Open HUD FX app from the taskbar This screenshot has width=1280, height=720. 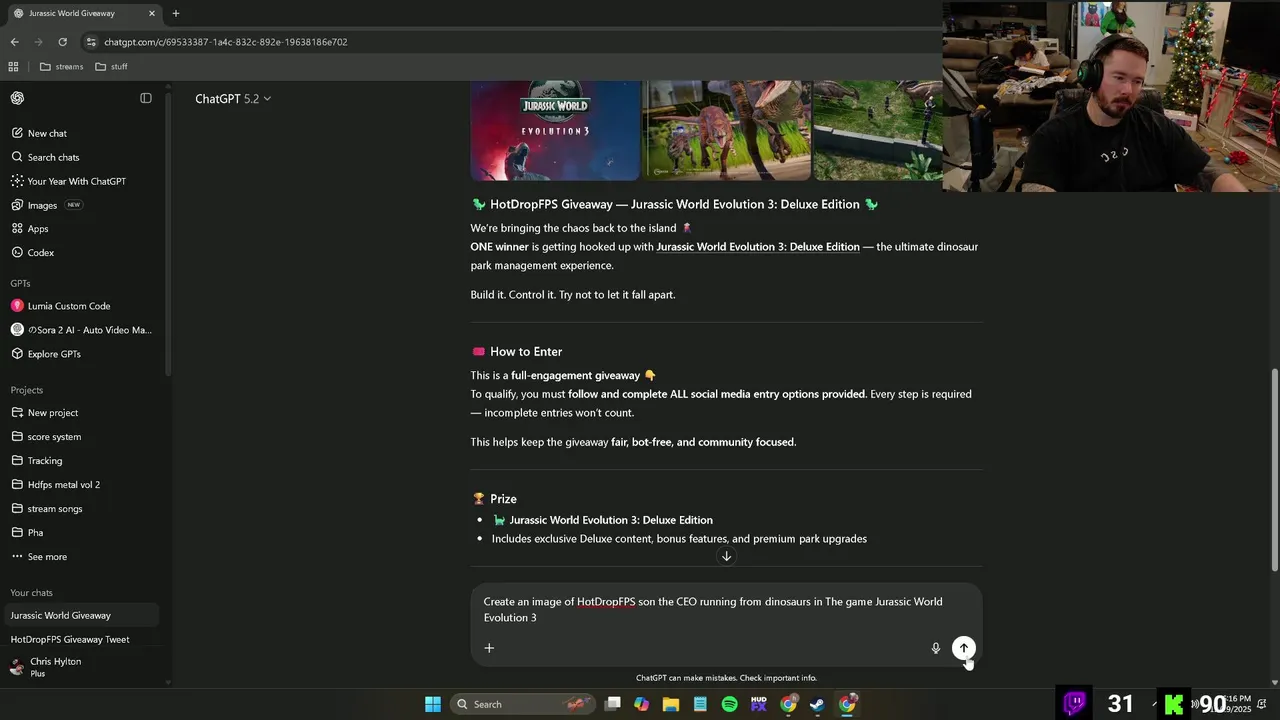759,704
